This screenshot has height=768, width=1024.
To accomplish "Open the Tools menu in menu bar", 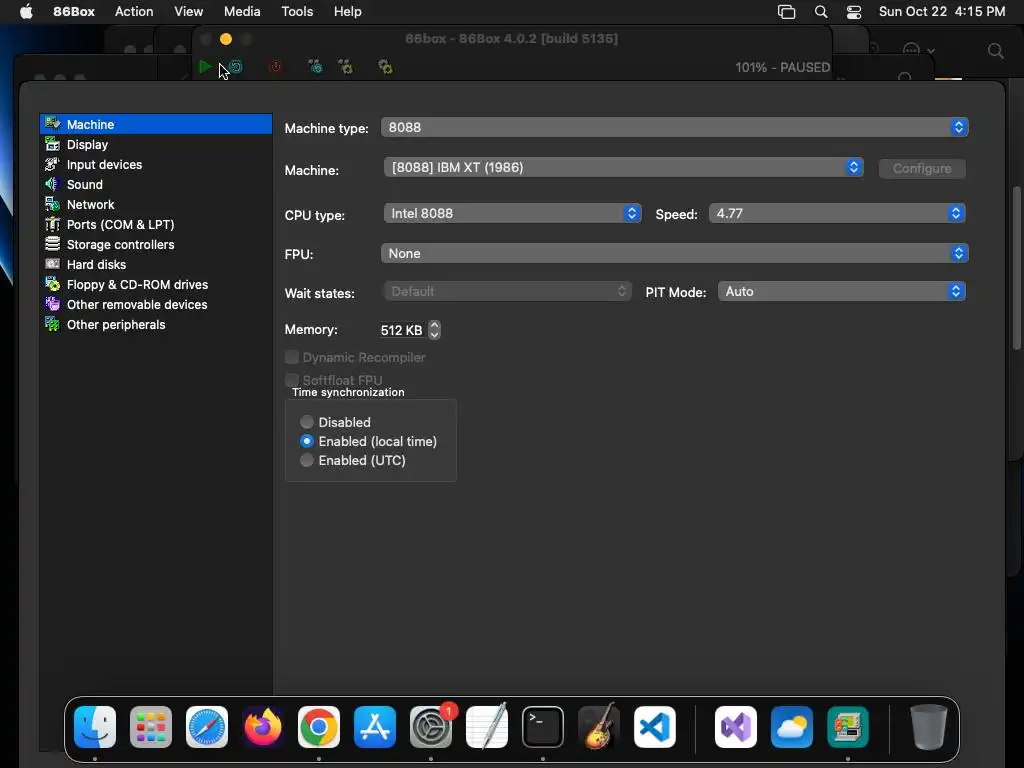I will 297,12.
